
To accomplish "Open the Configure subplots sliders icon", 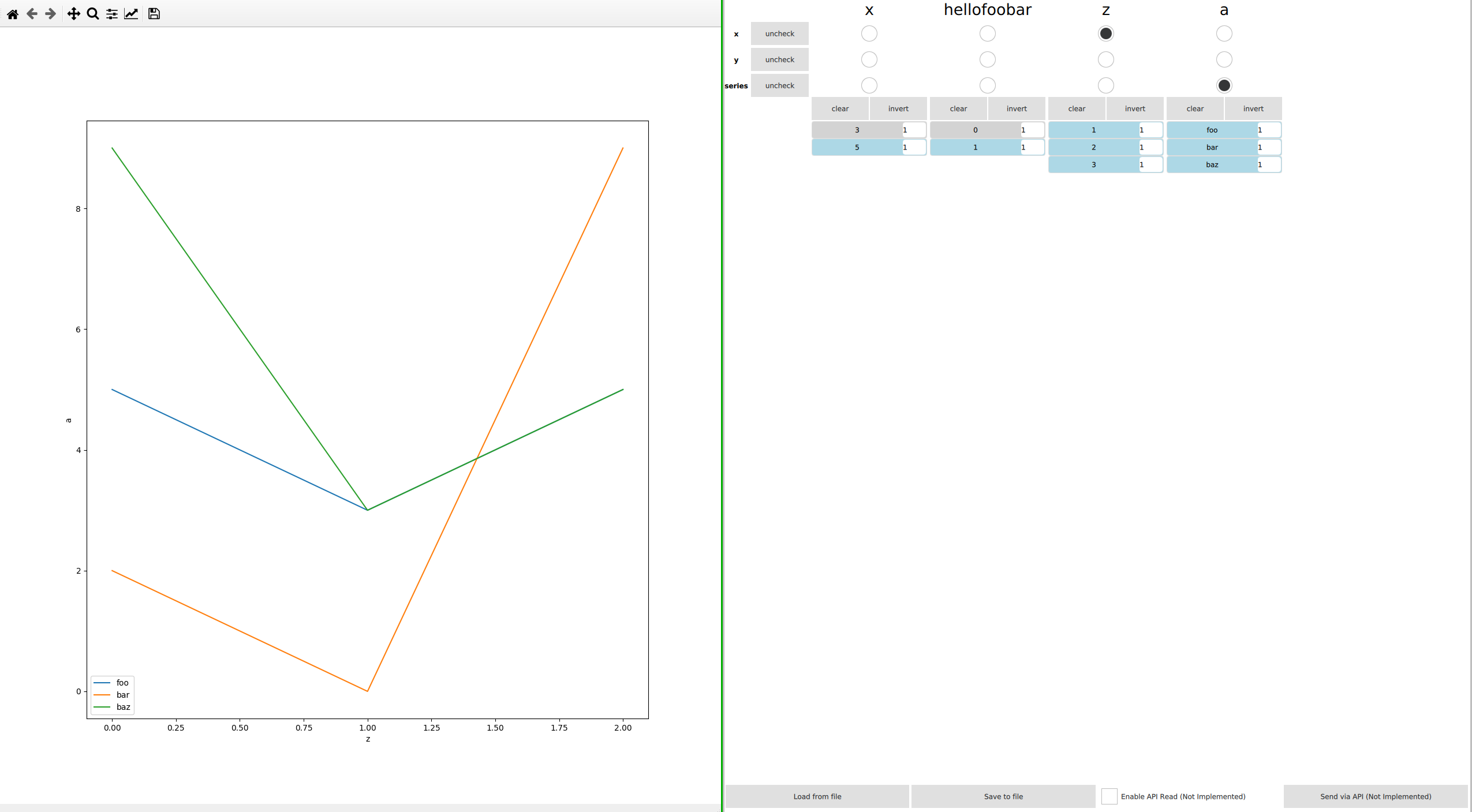I will (x=112, y=14).
